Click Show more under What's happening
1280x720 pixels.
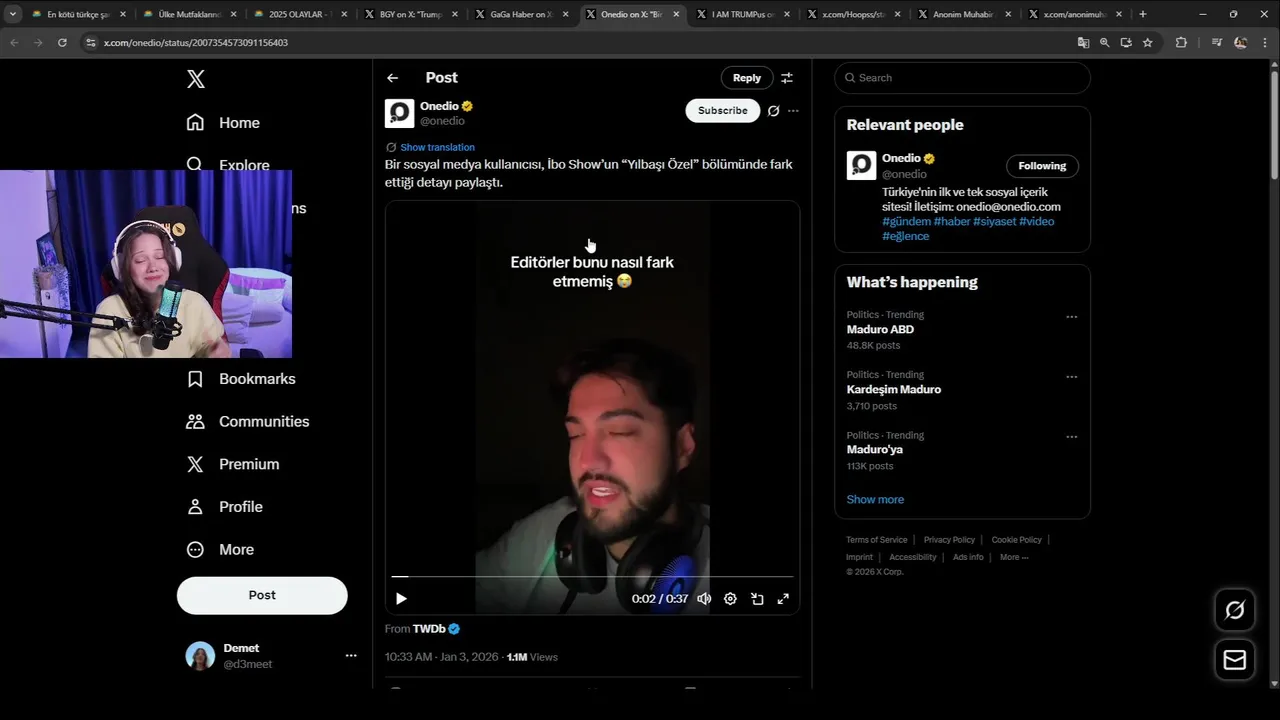875,499
